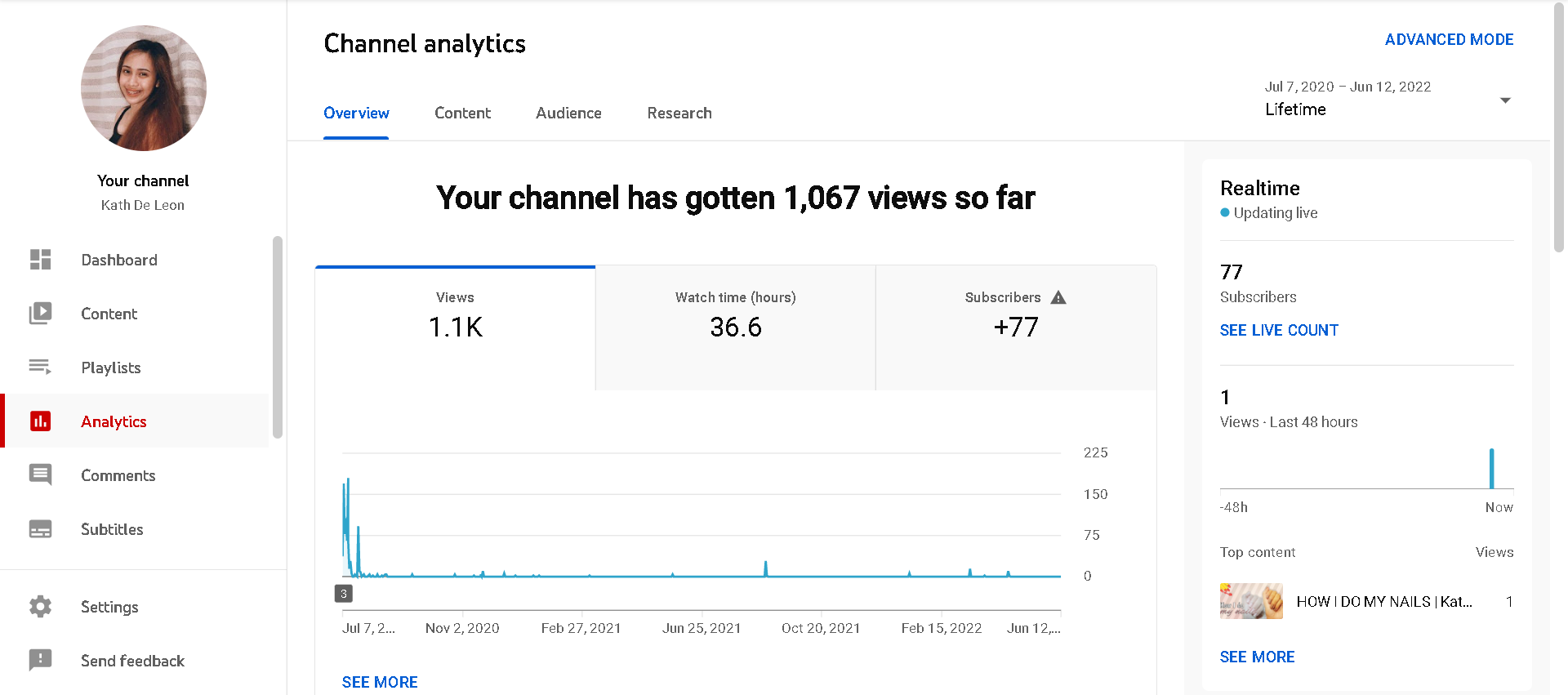Screen dimensions: 1568x695
Task: Open the Playlists icon
Action: click(x=40, y=368)
